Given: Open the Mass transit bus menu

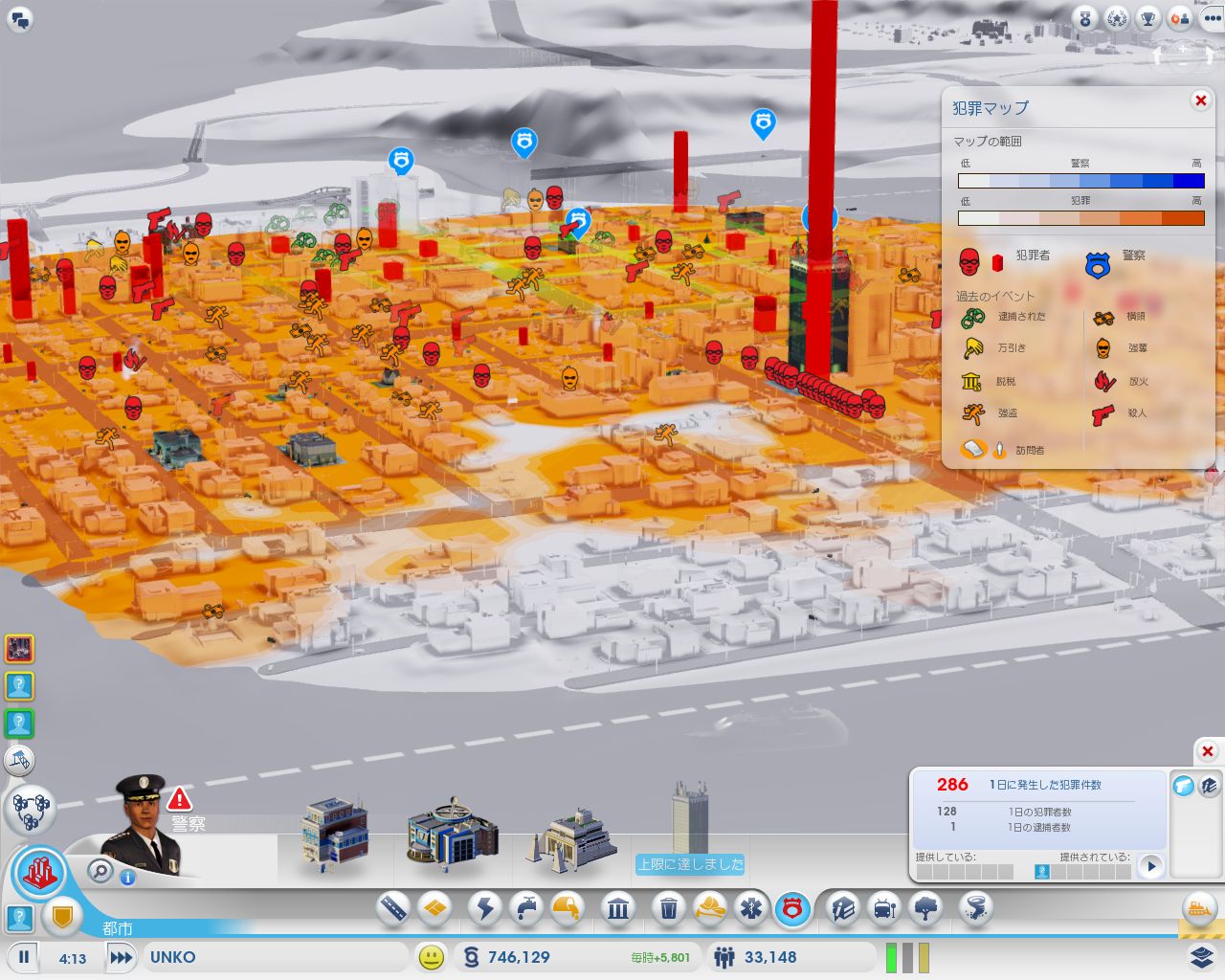Looking at the screenshot, I should tap(884, 907).
